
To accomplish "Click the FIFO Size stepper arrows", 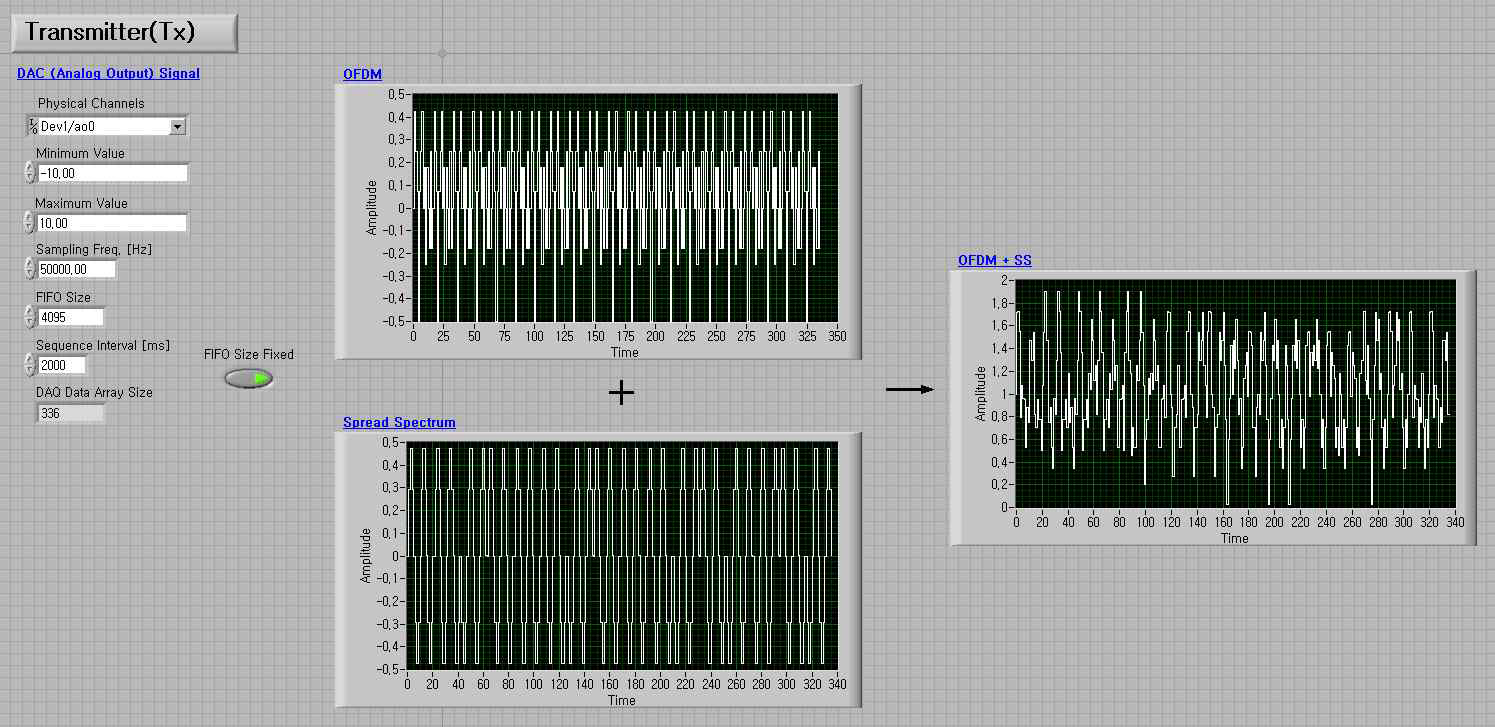I will (x=30, y=317).
